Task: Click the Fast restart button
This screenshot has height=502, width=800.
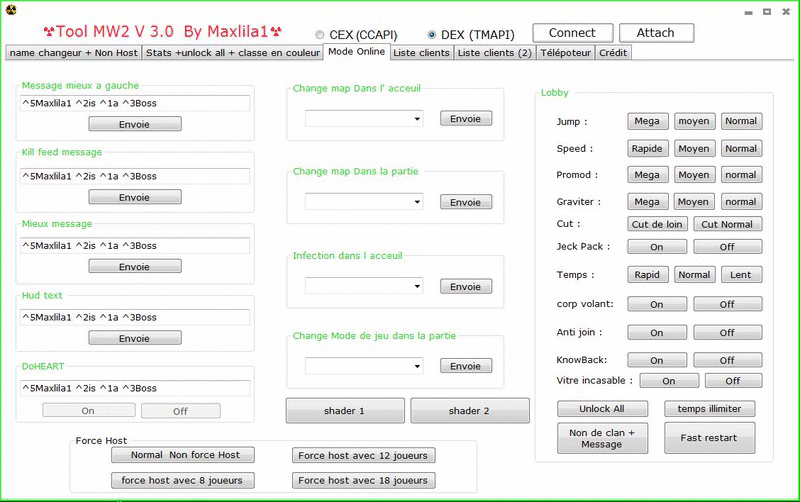Action: (709, 438)
